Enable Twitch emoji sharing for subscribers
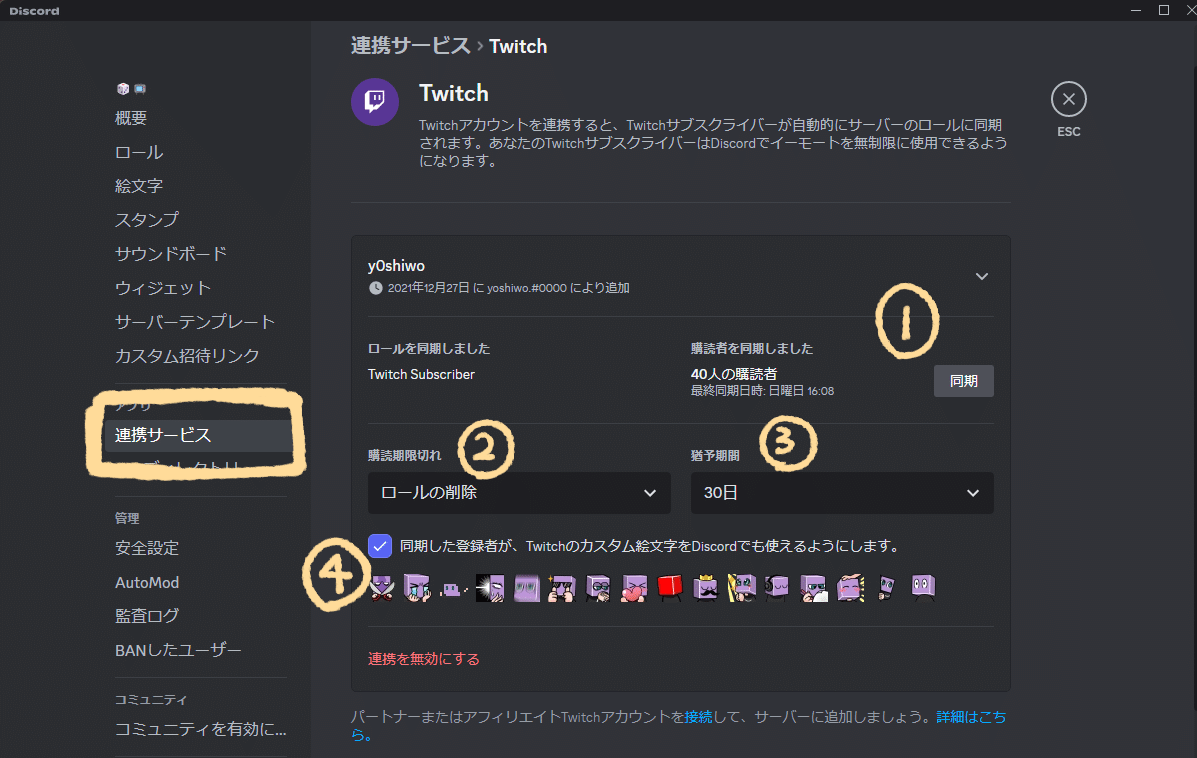 point(379,546)
